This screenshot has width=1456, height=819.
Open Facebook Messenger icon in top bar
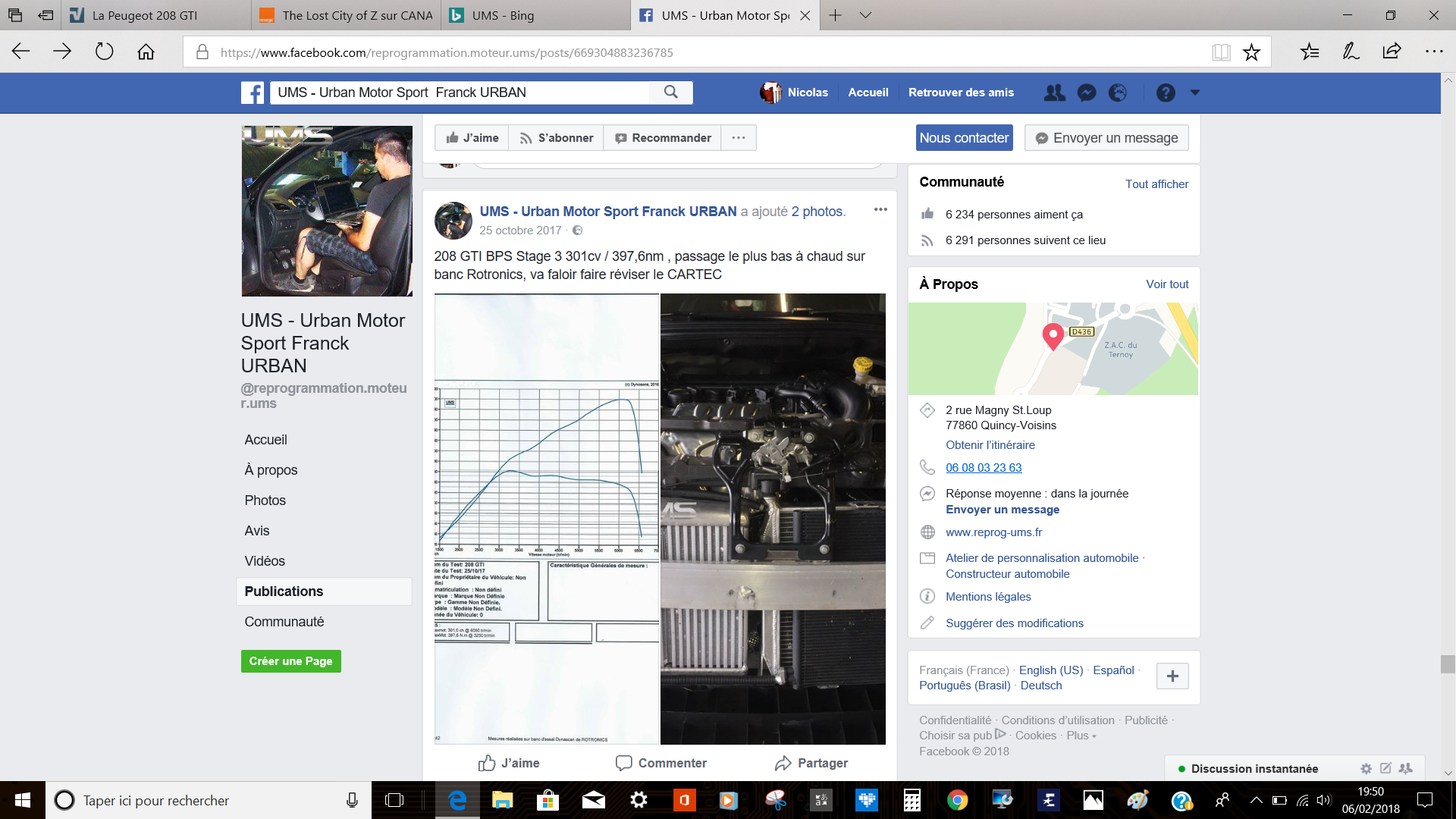tap(1087, 93)
